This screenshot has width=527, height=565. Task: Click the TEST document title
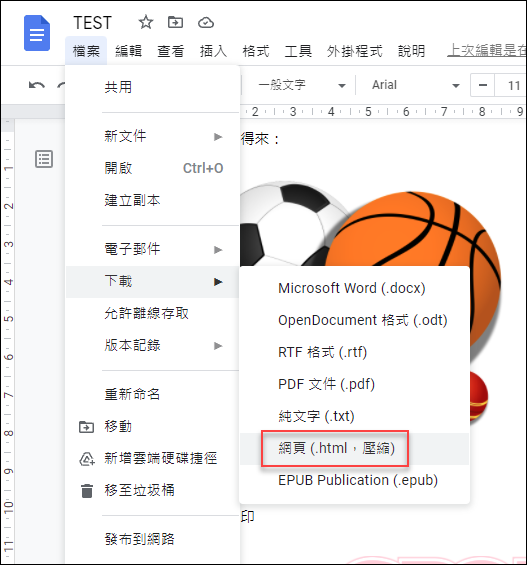(93, 23)
